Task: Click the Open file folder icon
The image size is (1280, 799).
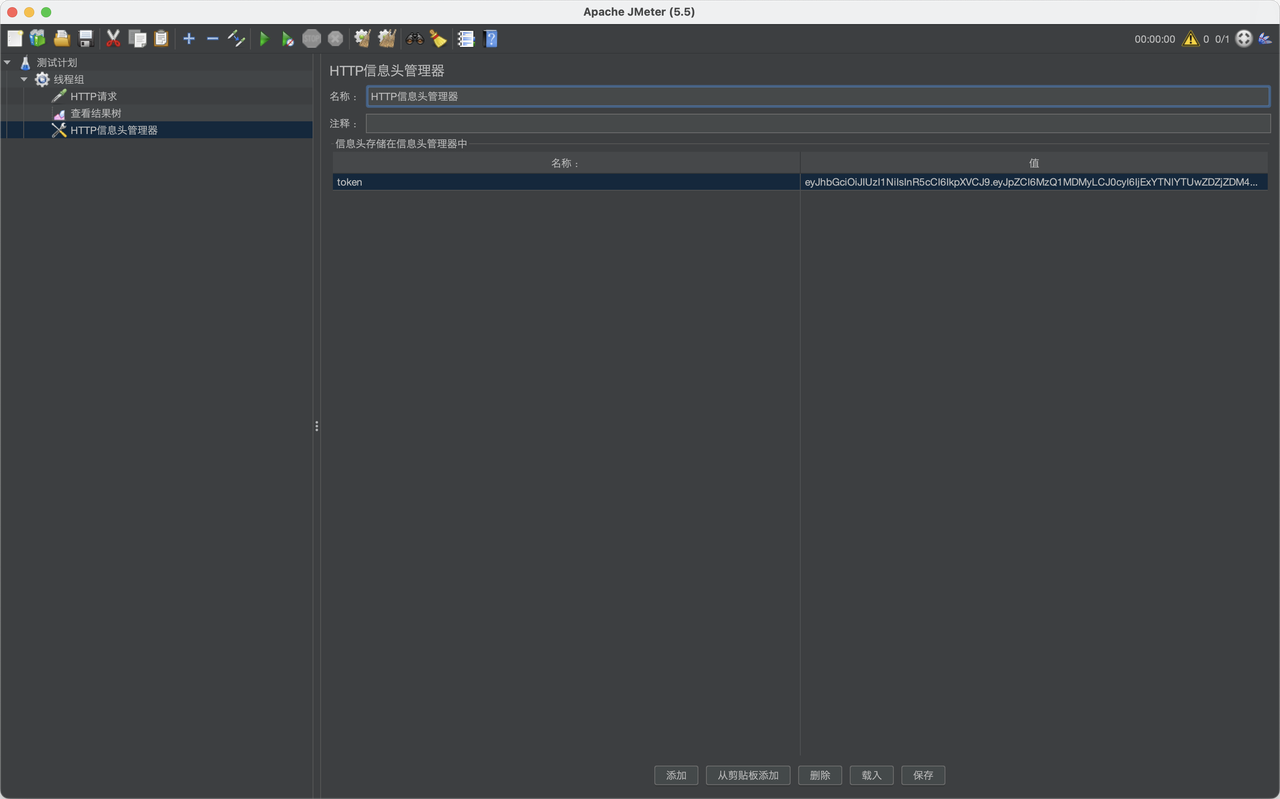Action: (62, 38)
